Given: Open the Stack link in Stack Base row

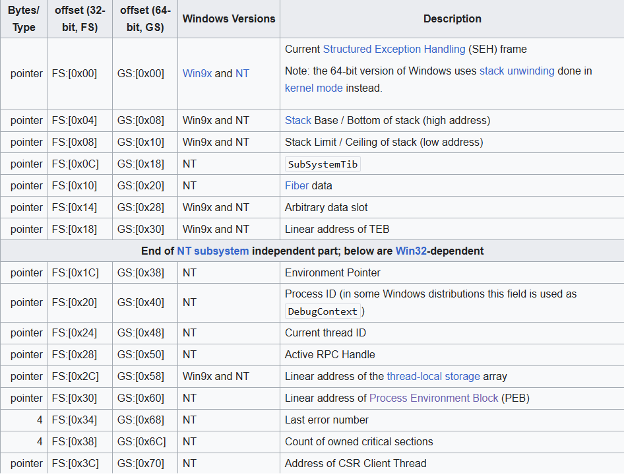Looking at the screenshot, I should pyautogui.click(x=298, y=120).
